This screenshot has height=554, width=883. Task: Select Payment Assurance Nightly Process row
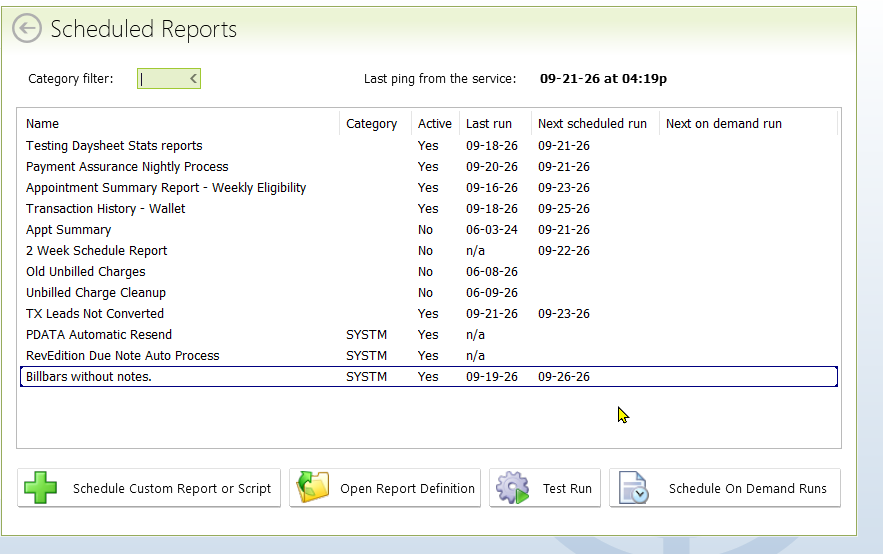click(429, 167)
